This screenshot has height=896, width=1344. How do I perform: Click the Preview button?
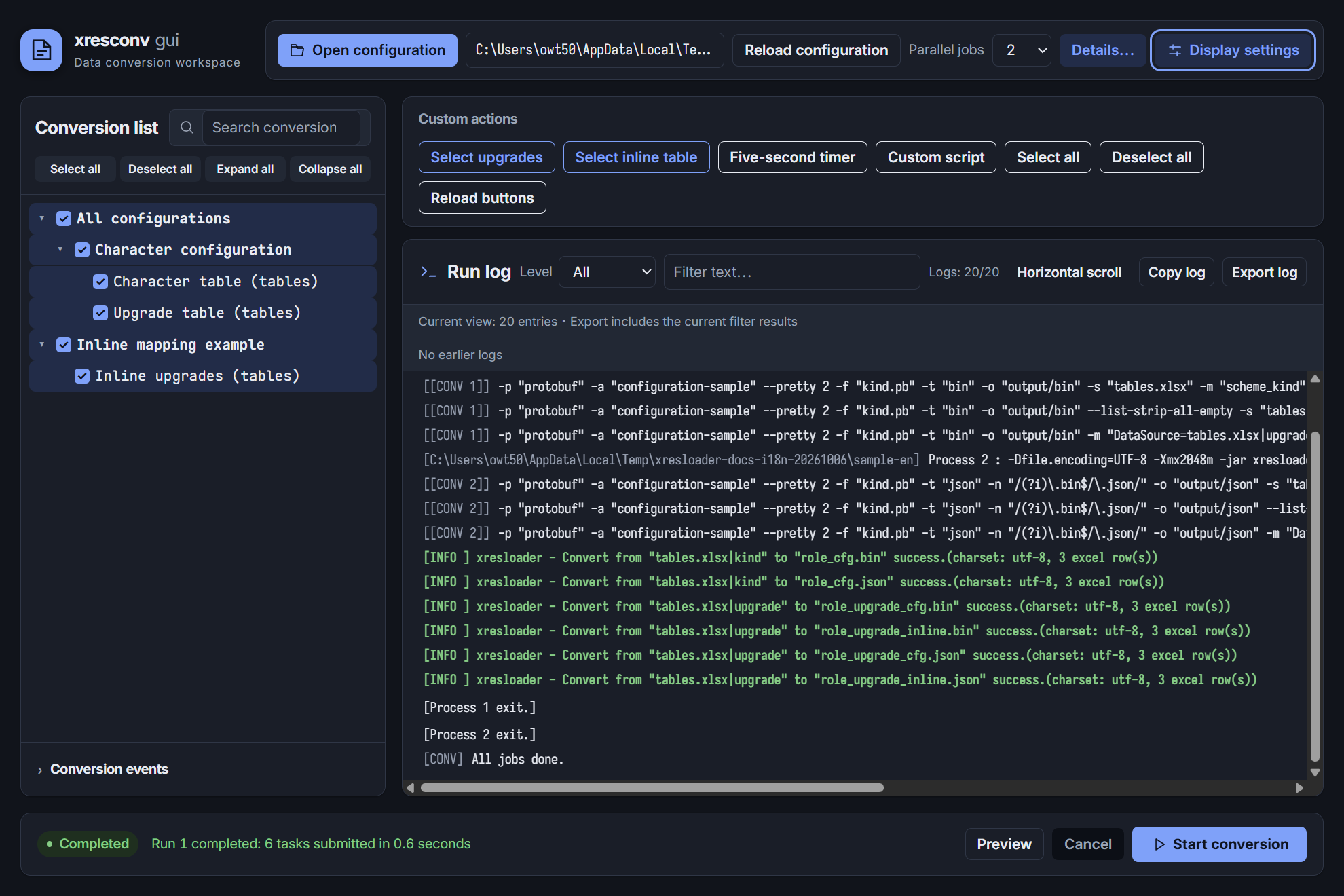[1004, 844]
